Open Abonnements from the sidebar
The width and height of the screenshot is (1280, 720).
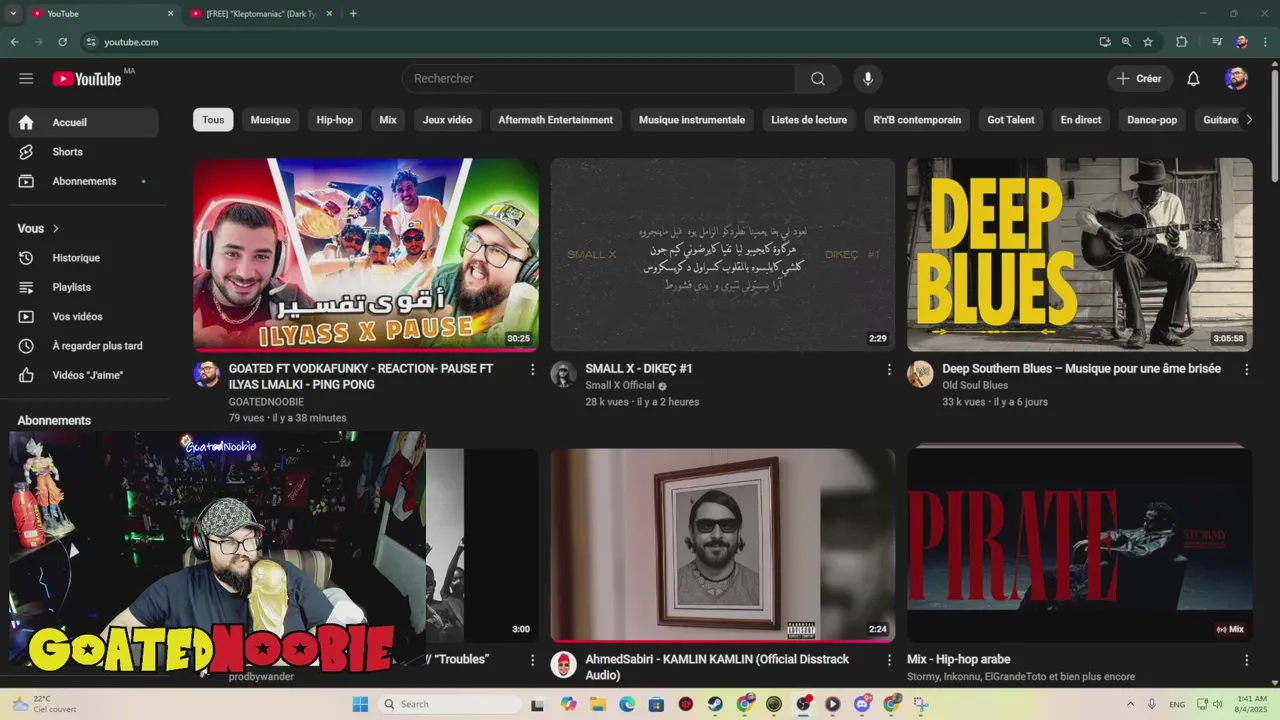(83, 181)
